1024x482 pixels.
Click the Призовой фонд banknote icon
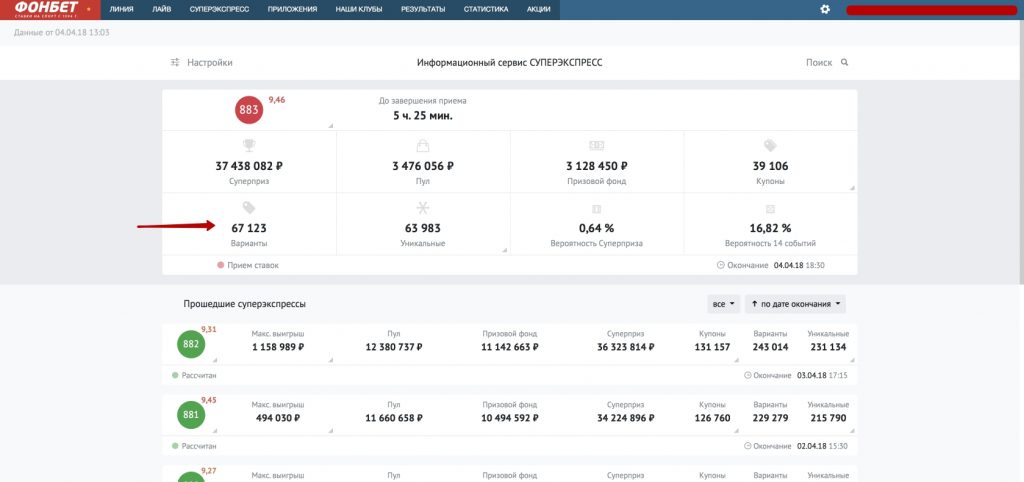click(596, 145)
